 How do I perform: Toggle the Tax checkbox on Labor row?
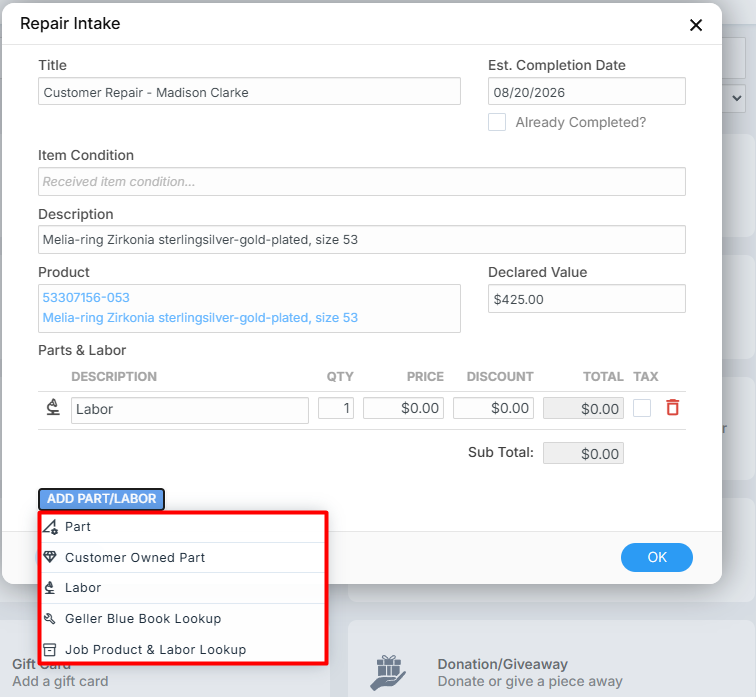(x=642, y=408)
